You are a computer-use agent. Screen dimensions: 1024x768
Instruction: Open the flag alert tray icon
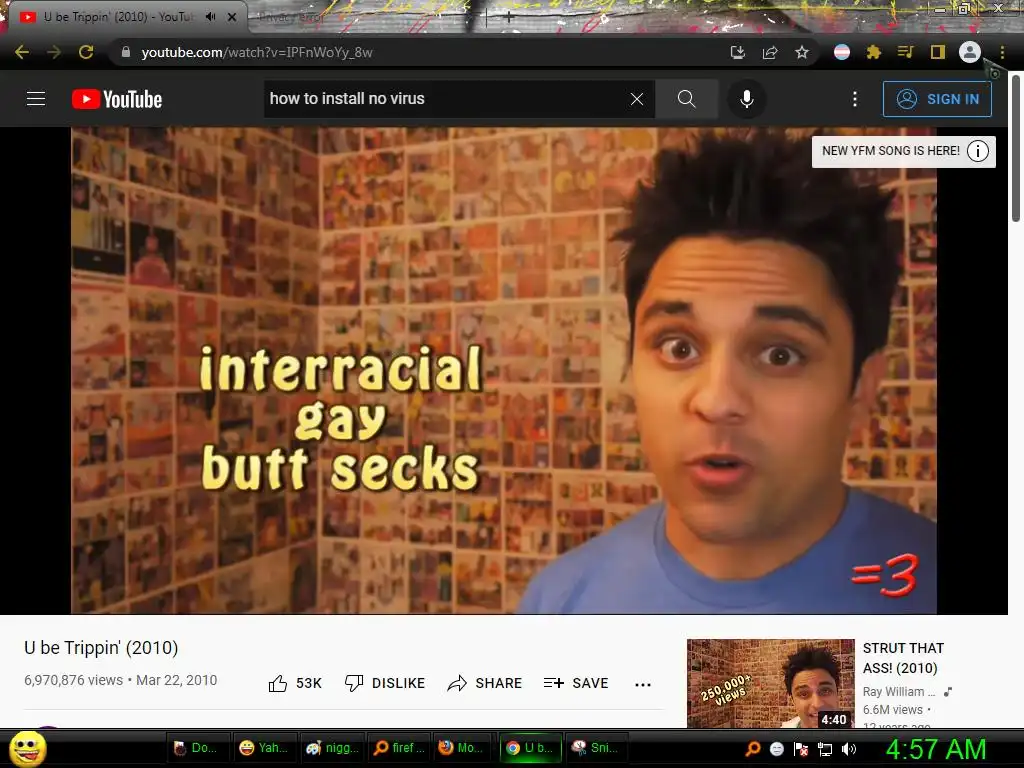[x=801, y=749]
